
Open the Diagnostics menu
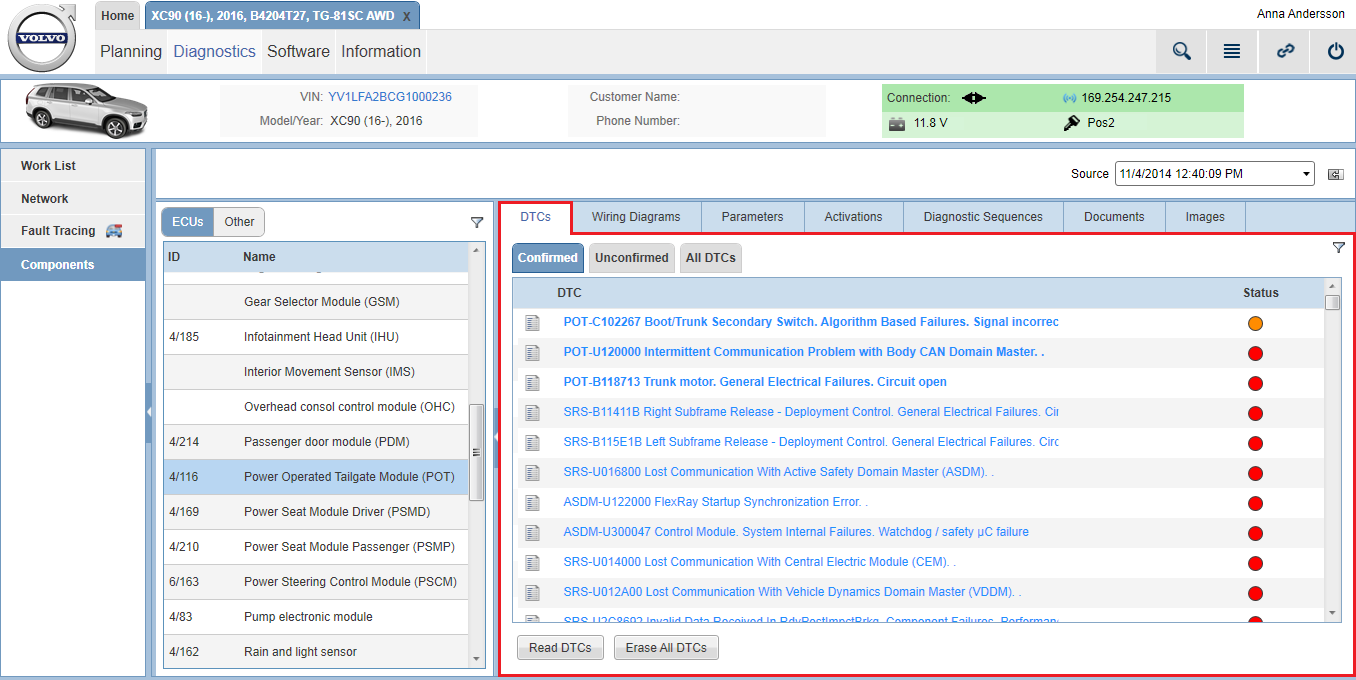215,51
